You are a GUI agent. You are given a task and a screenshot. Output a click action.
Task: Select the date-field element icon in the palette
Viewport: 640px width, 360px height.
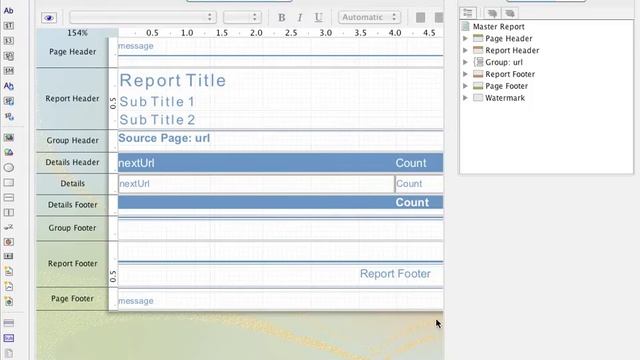click(9, 56)
